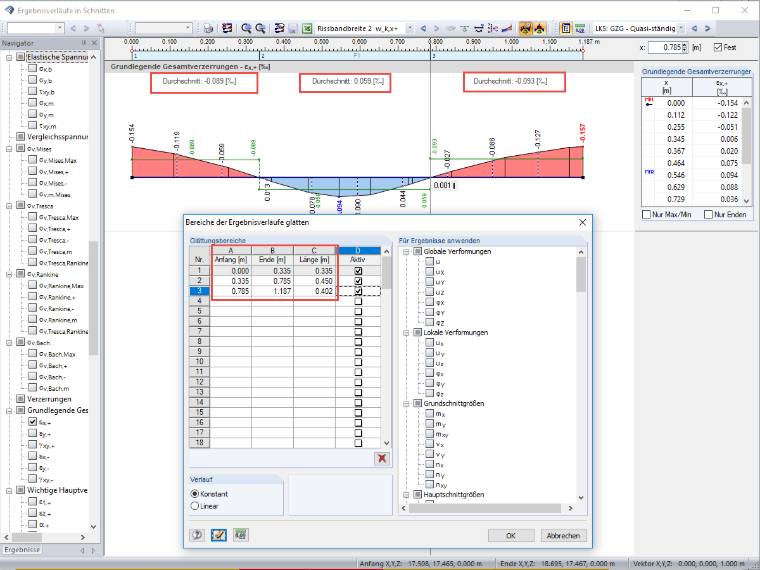Click the print icon in toolbar

tap(208, 29)
